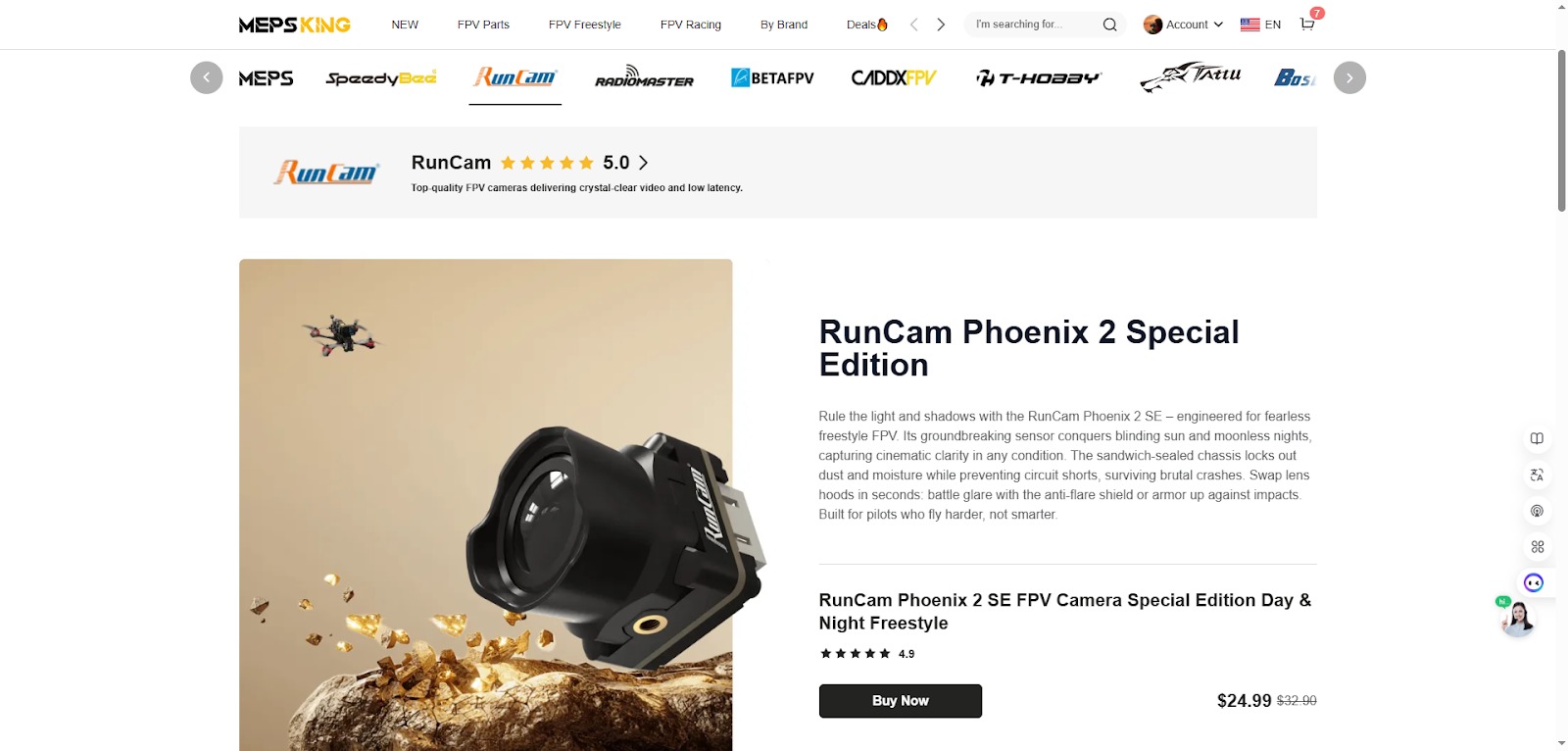The image size is (1568, 751).
Task: Open the chat bot assistant icon
Action: 1534,582
